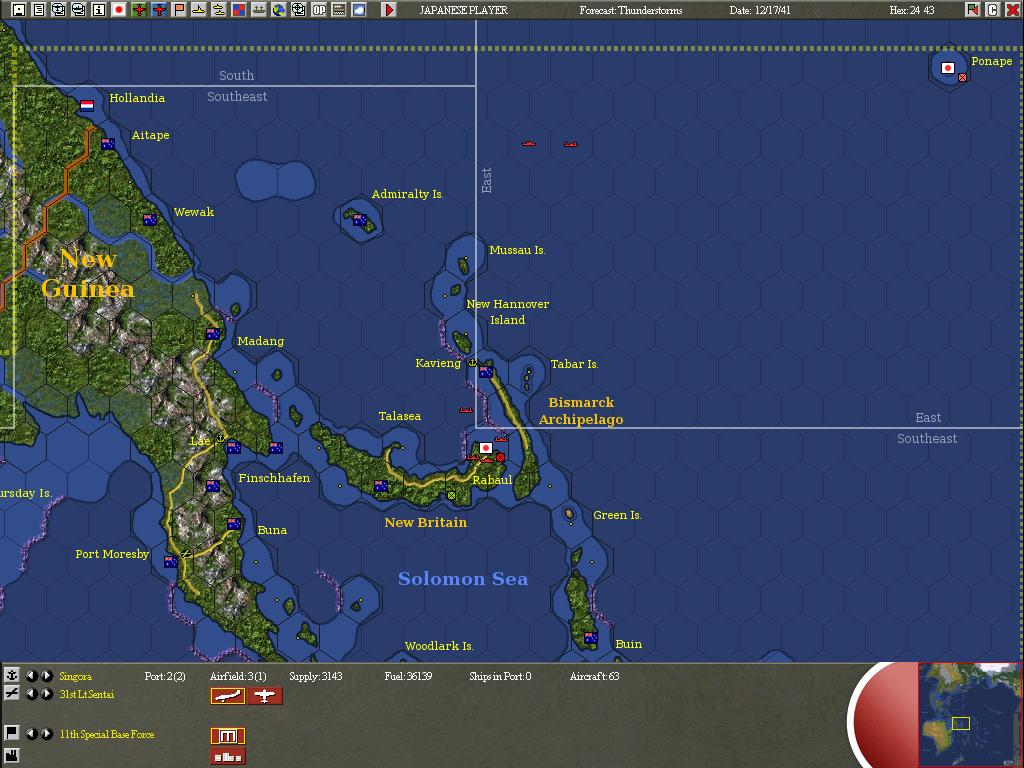Image resolution: width=1024 pixels, height=768 pixels.
Task: Select the bomber aircraft unit button
Action: (x=228, y=696)
